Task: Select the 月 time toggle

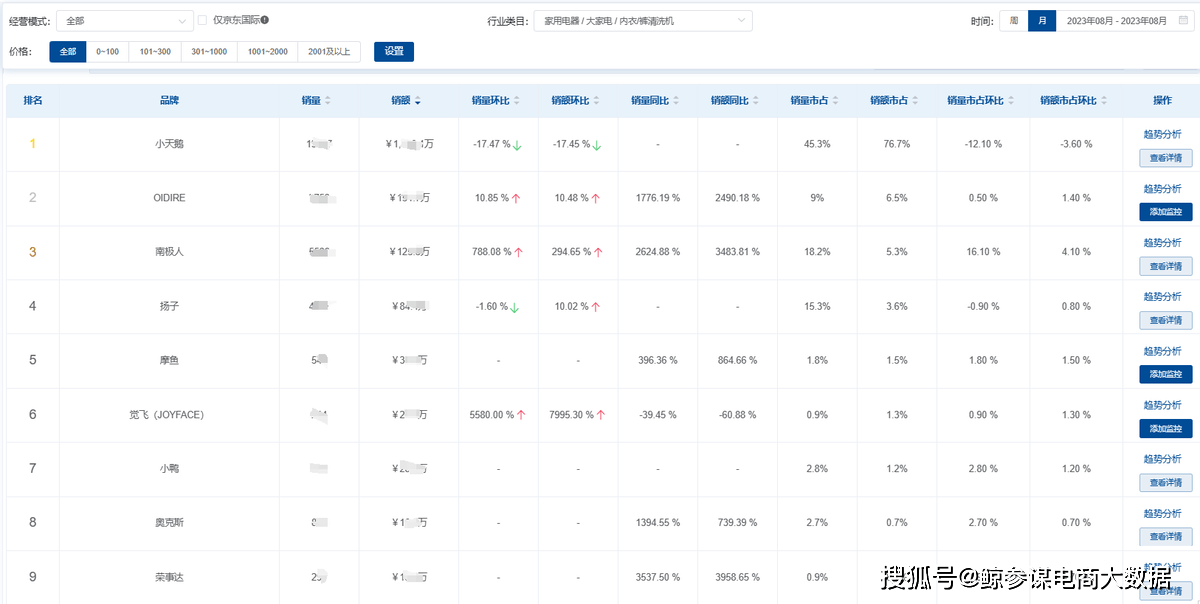Action: coord(1042,21)
